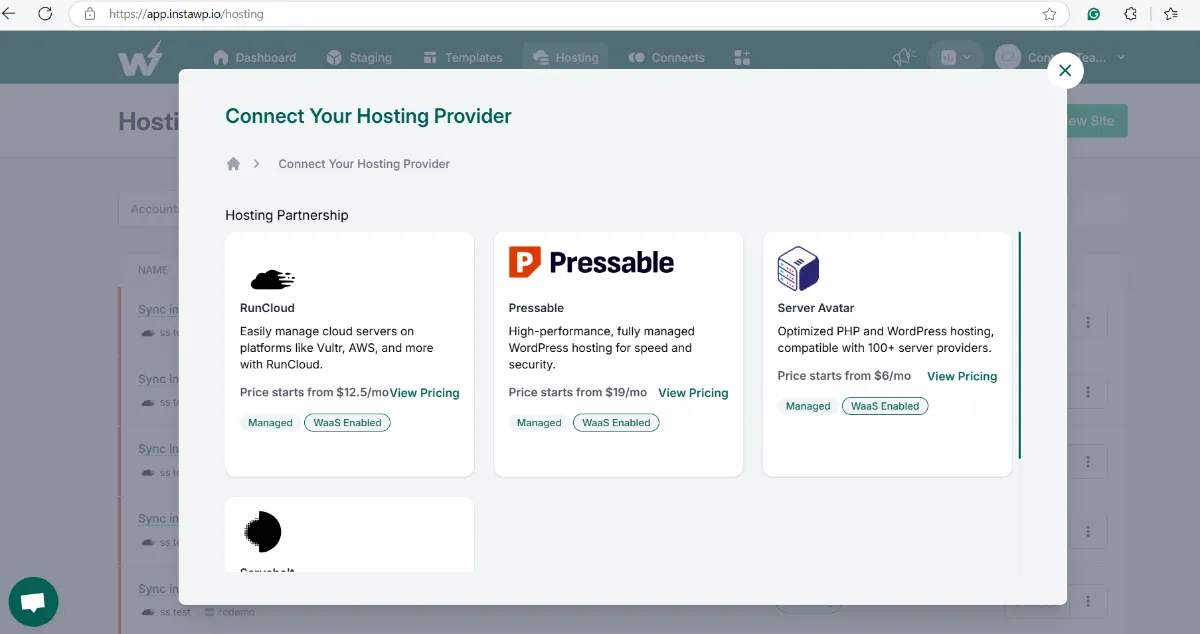Click 'Price starts from $19/mo' text

tap(577, 393)
